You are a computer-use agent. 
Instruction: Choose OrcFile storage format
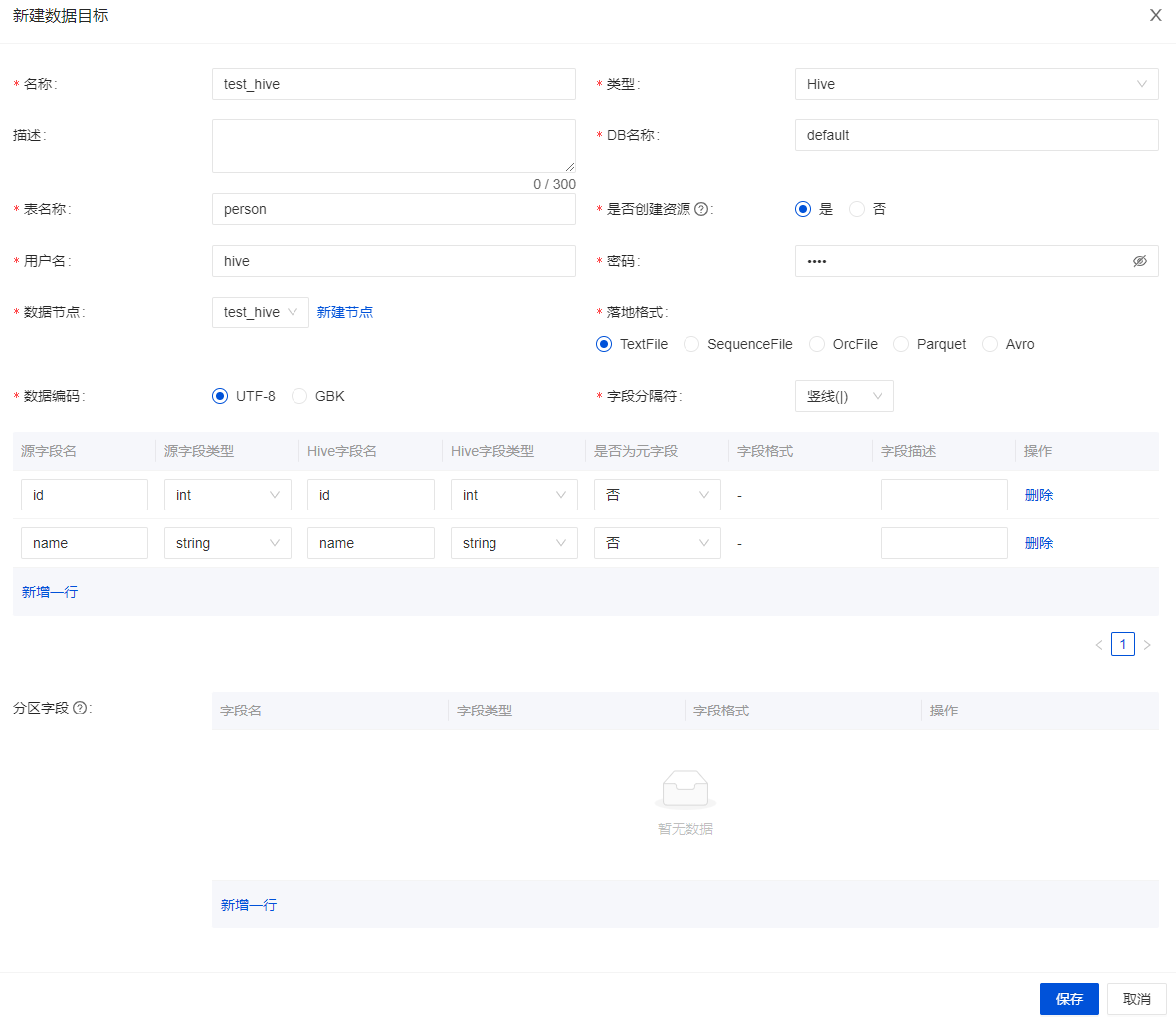point(817,344)
